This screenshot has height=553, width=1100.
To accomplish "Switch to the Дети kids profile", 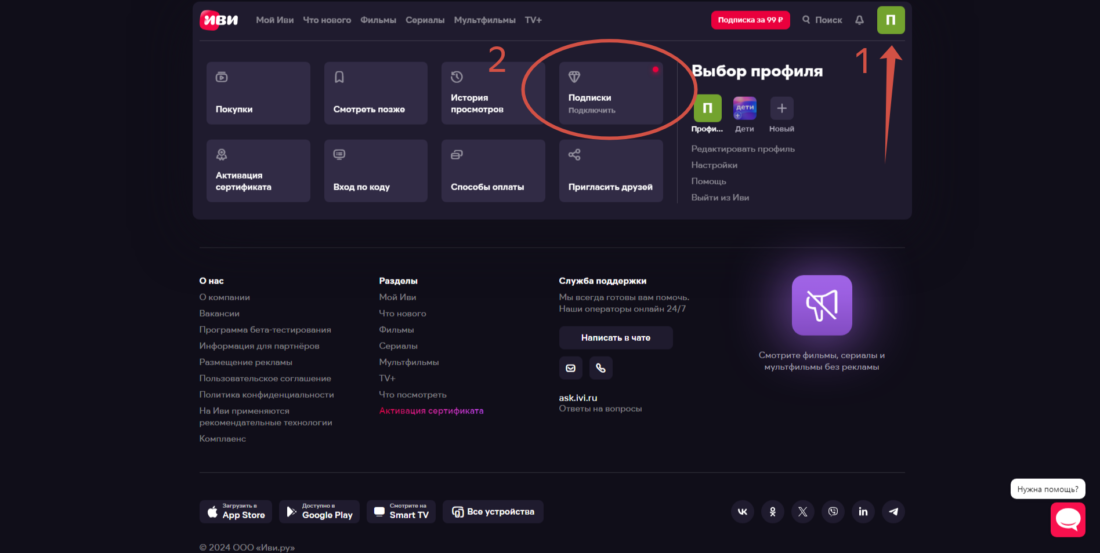I will point(744,109).
